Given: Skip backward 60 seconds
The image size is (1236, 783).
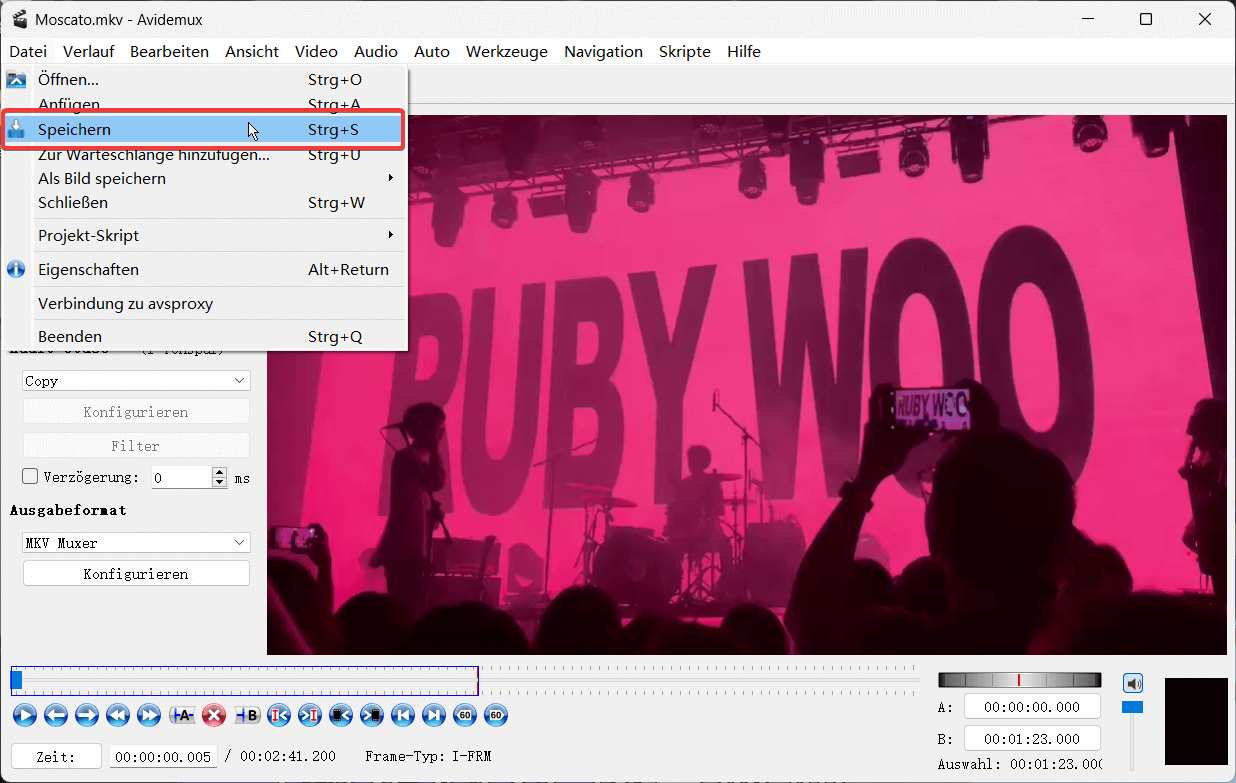Looking at the screenshot, I should coord(465,715).
